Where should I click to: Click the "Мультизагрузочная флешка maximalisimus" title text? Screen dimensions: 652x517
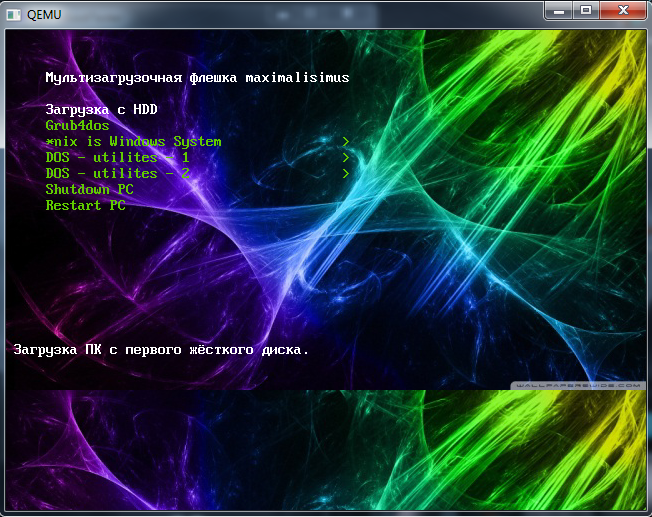point(198,78)
